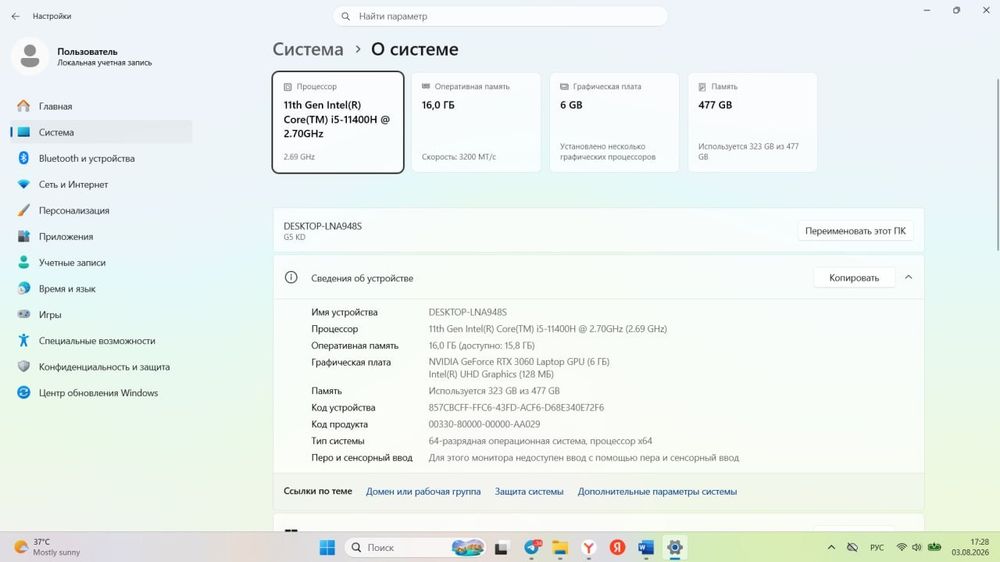
Task: Open Приложения settings
Action: [x=101, y=237]
